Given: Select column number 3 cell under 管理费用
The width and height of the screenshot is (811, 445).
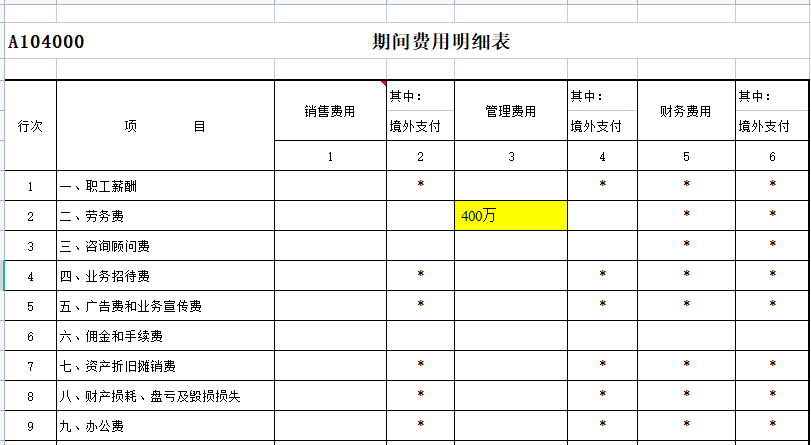Looking at the screenshot, I should click(510, 156).
